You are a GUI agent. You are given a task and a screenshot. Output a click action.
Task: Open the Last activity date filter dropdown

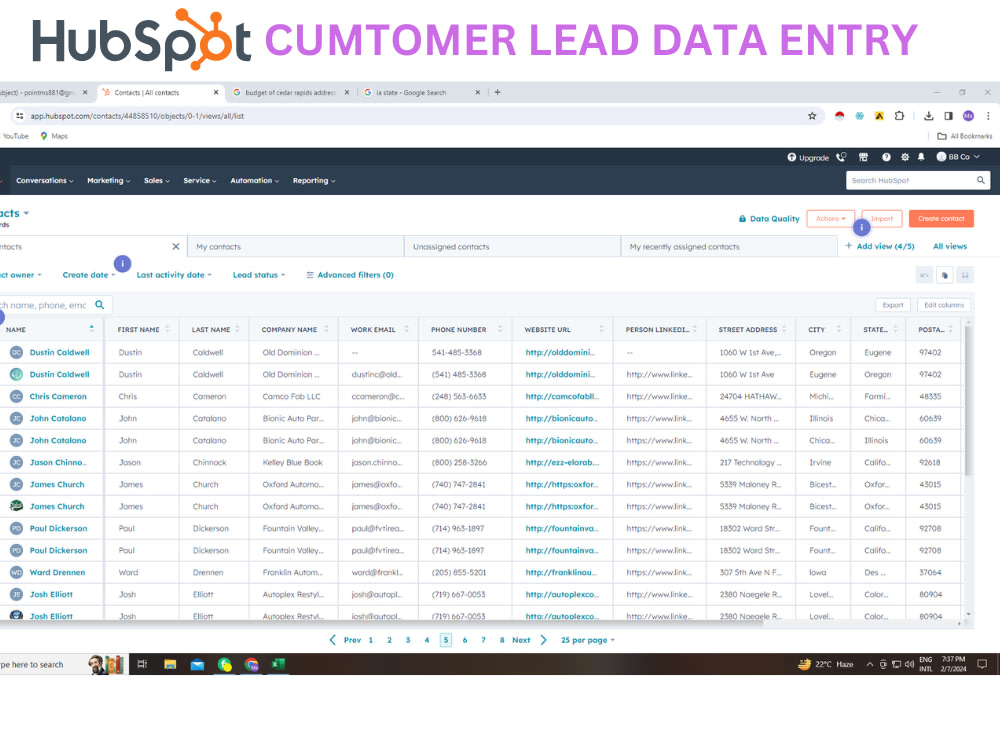tap(173, 275)
